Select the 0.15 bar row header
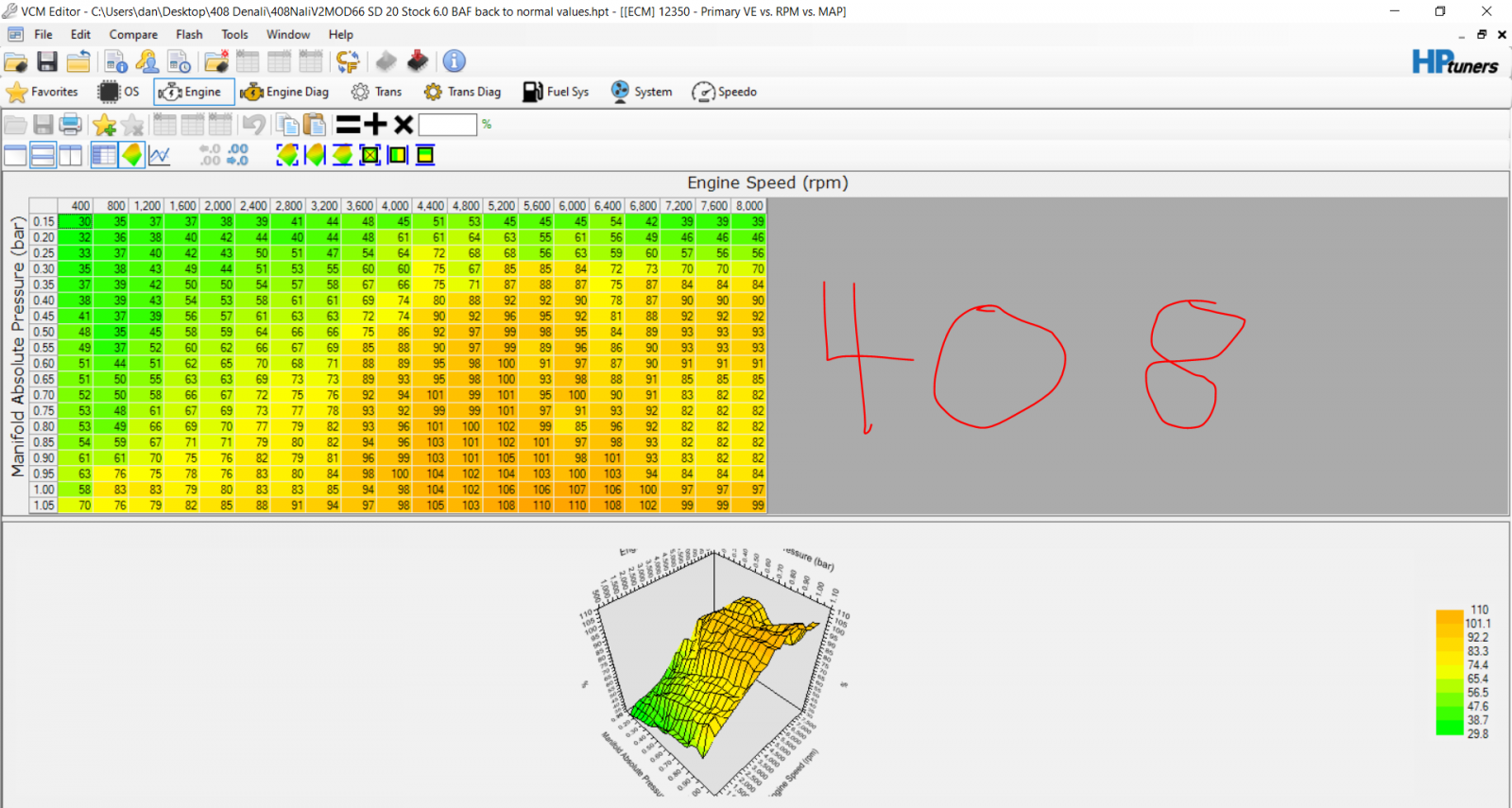 point(43,222)
